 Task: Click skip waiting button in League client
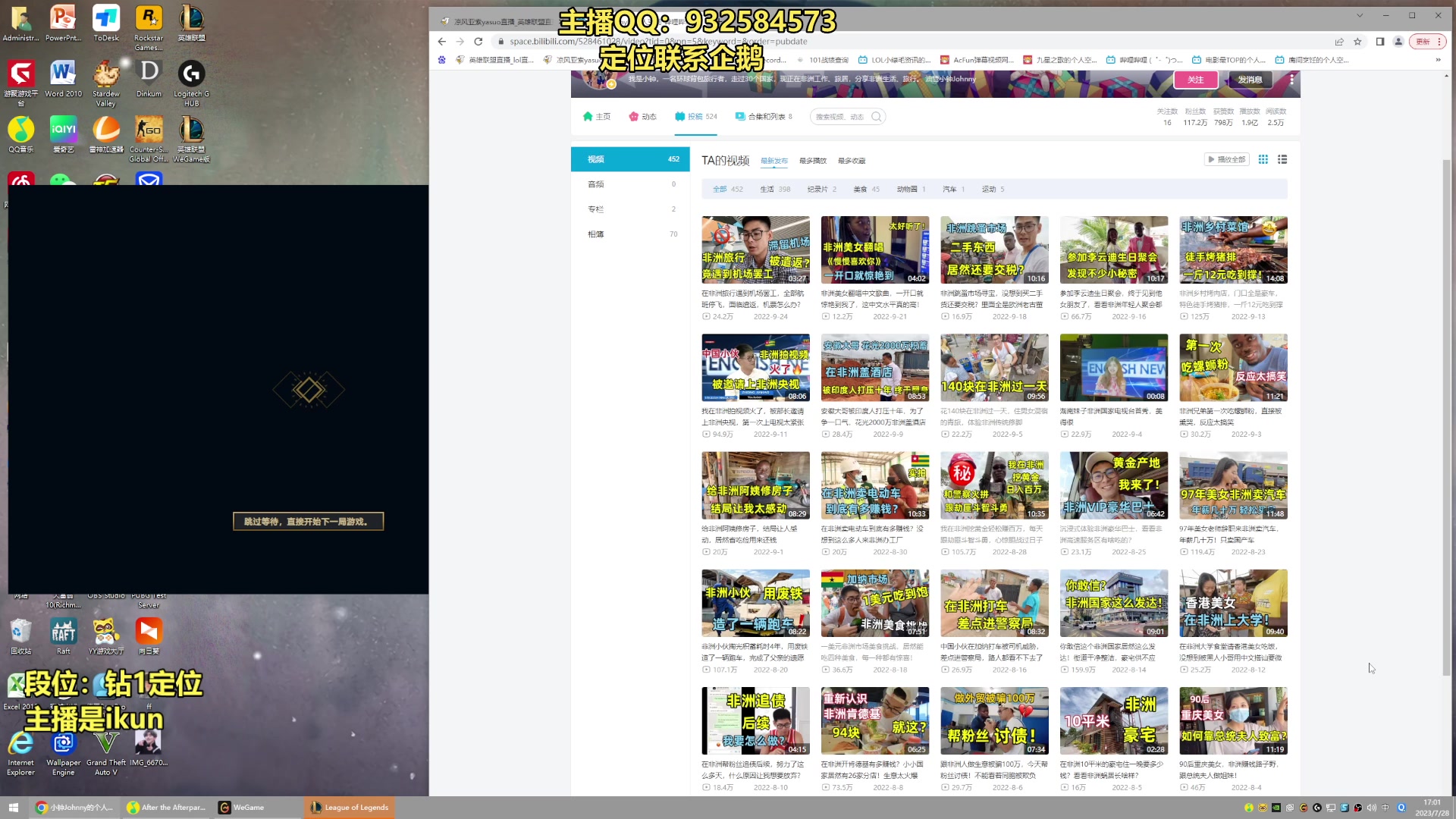308,522
